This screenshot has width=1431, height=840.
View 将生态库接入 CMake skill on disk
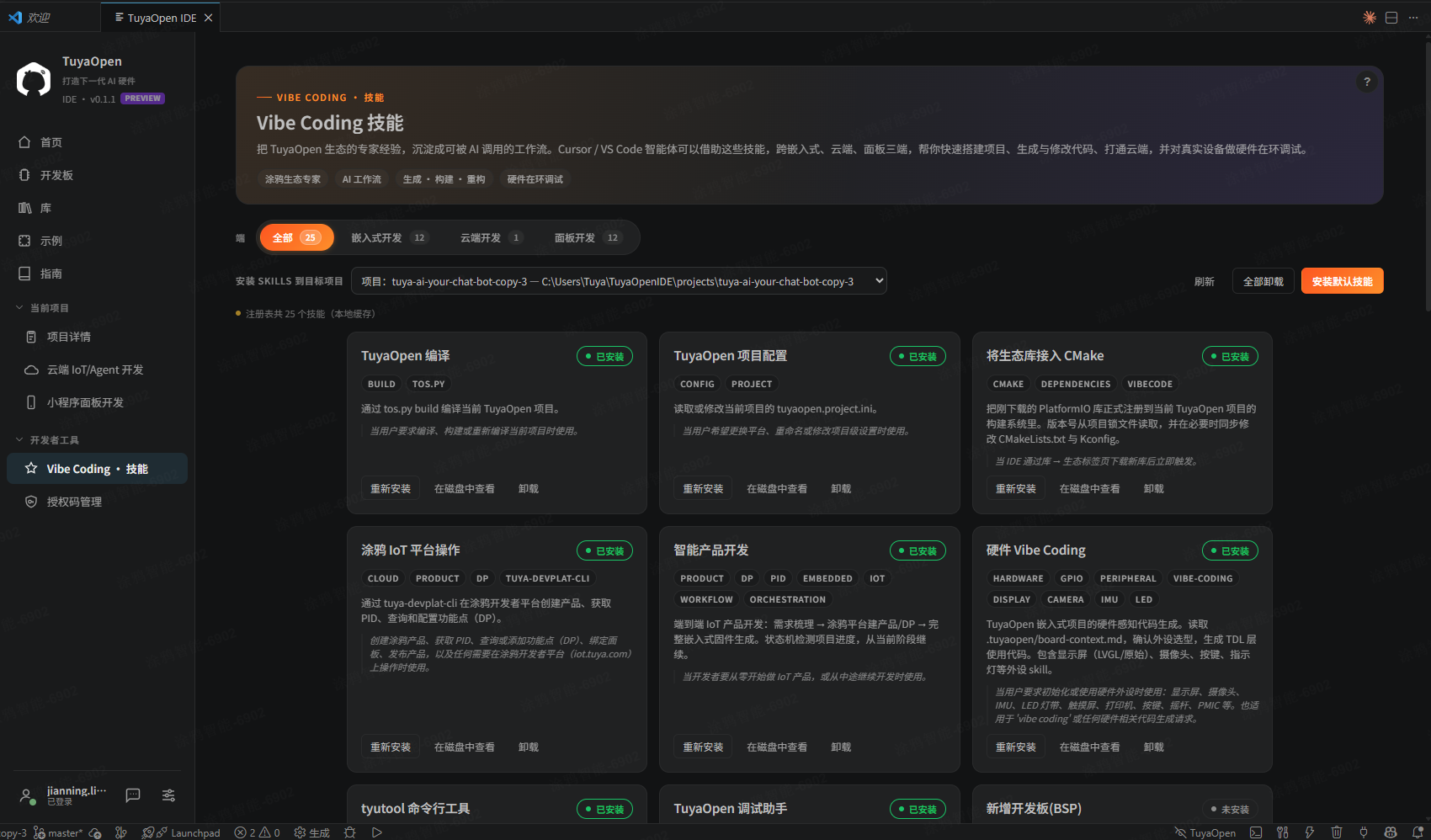1090,488
